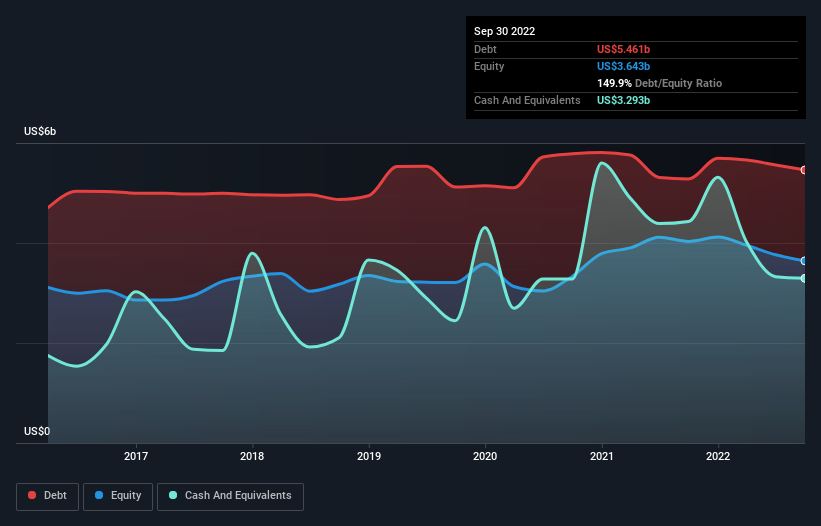Click the teal Cash legend dot
This screenshot has height=526, width=821.
point(173,495)
